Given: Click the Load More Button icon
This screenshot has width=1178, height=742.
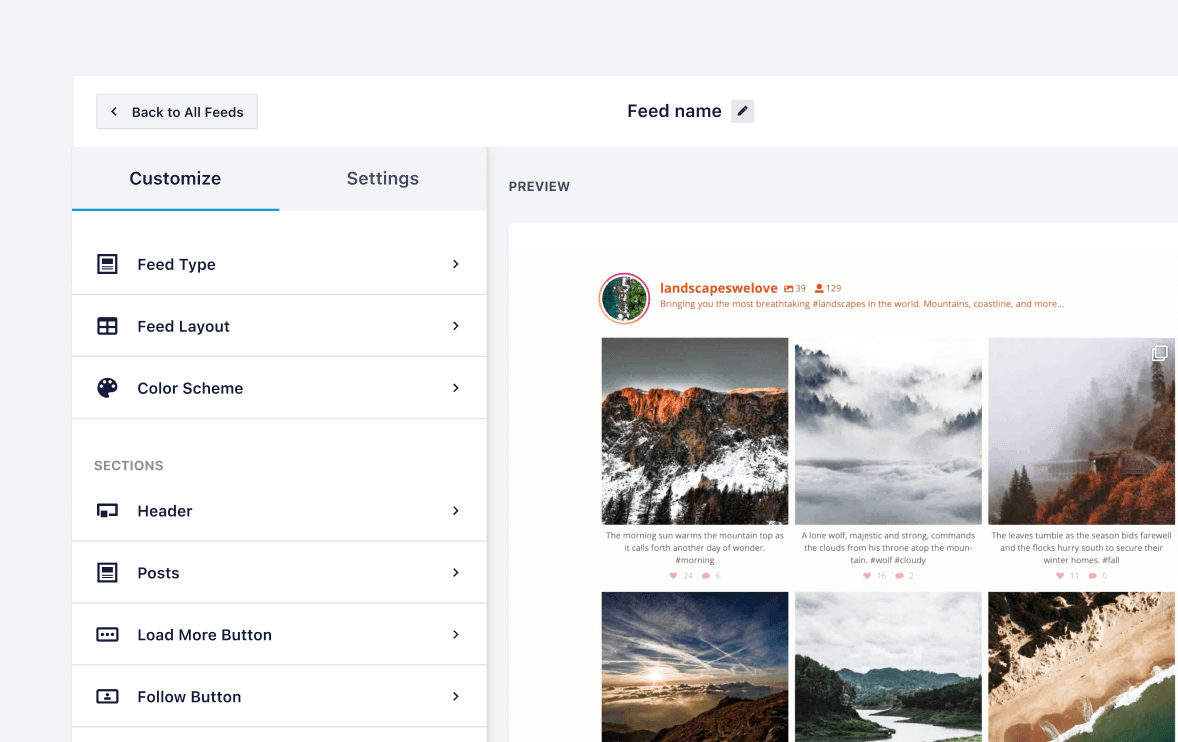Looking at the screenshot, I should pos(107,635).
